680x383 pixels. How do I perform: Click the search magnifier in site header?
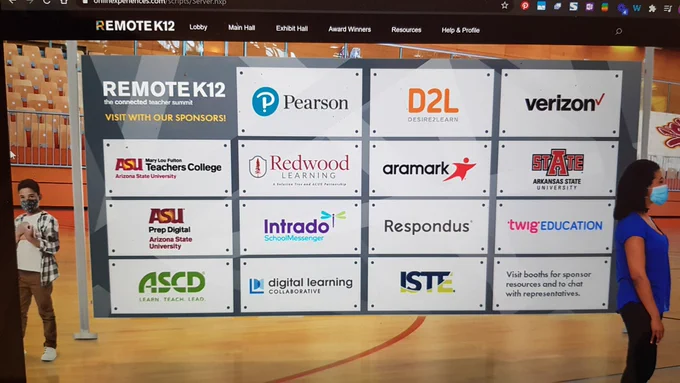point(618,31)
